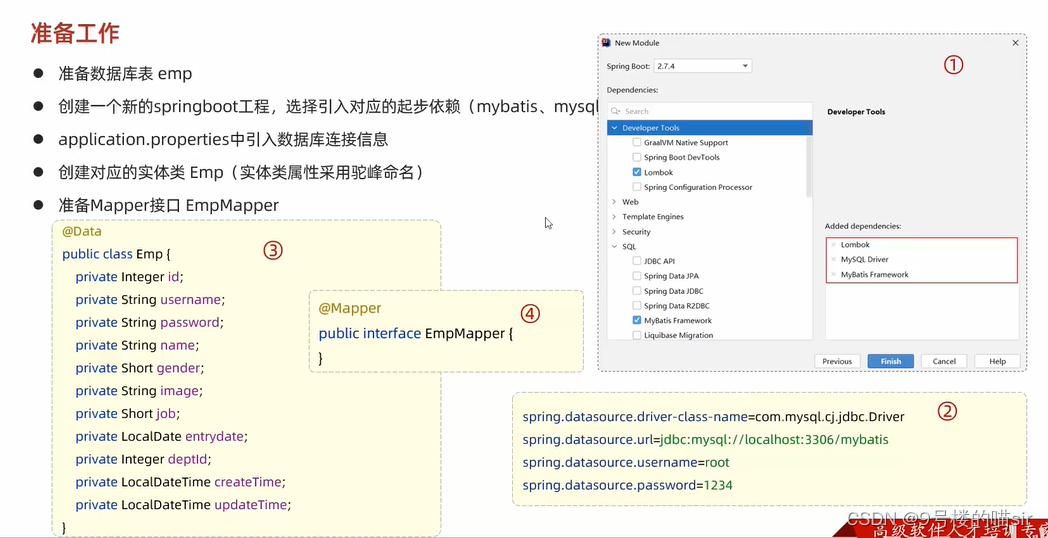Viewport: 1048px width, 538px height.
Task: Remove MySQL Driver from Added dependencies
Action: pos(833,259)
